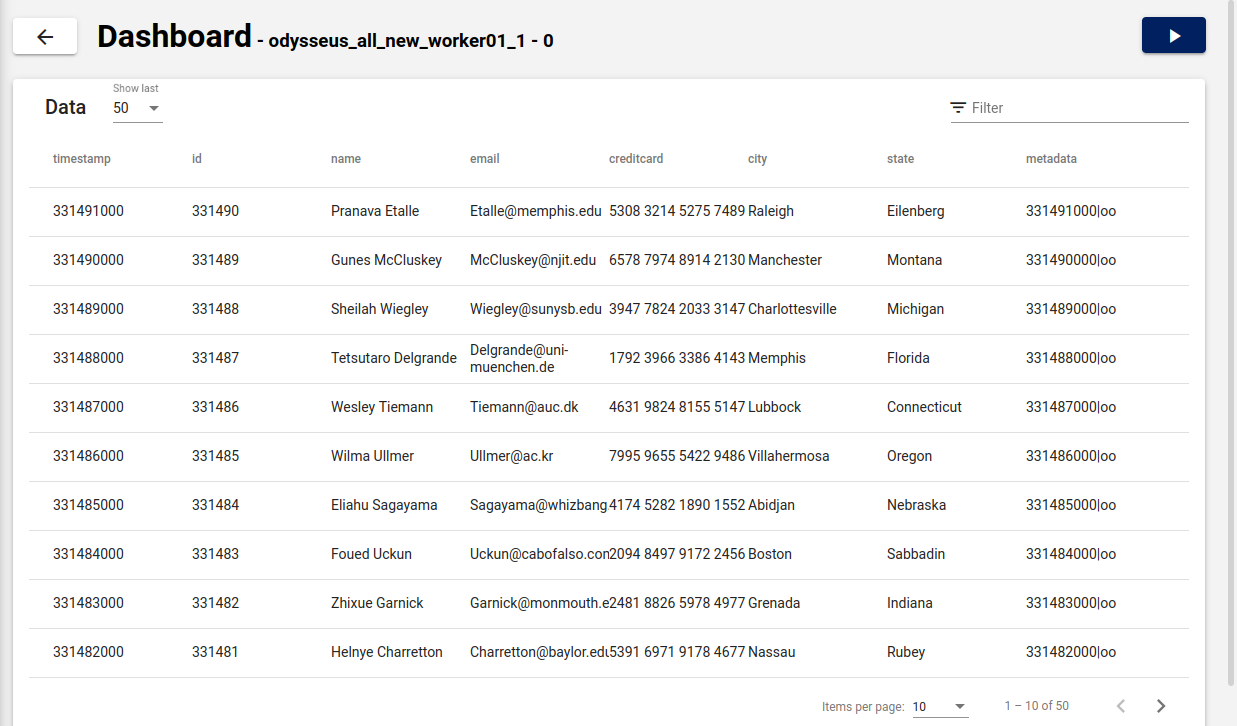The height and width of the screenshot is (726, 1237).
Task: Click the creditcard column header
Action: (636, 159)
